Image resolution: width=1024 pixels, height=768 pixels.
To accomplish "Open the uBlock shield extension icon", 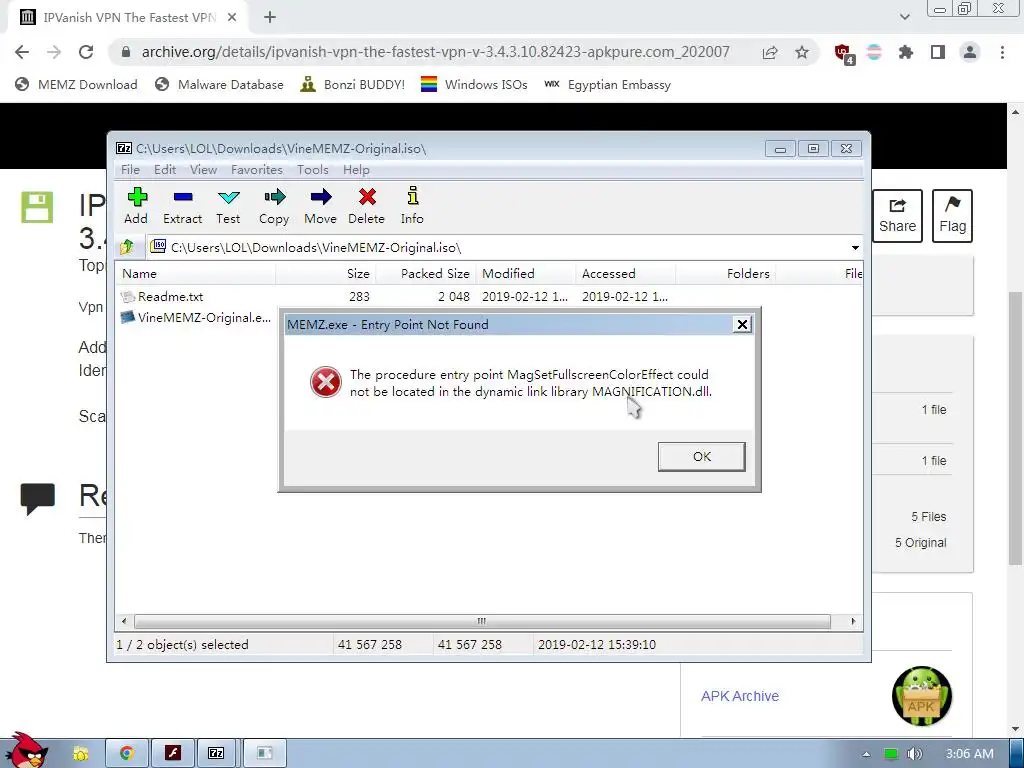I will [x=843, y=53].
